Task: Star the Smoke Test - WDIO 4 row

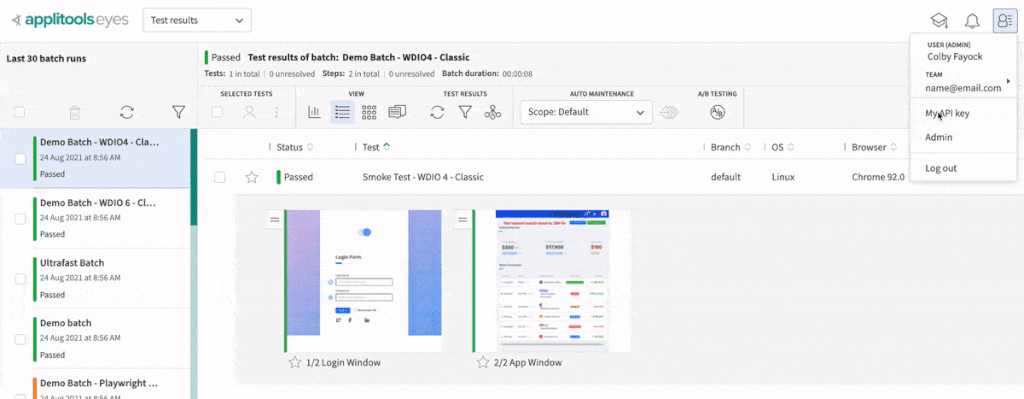Action: [x=251, y=177]
